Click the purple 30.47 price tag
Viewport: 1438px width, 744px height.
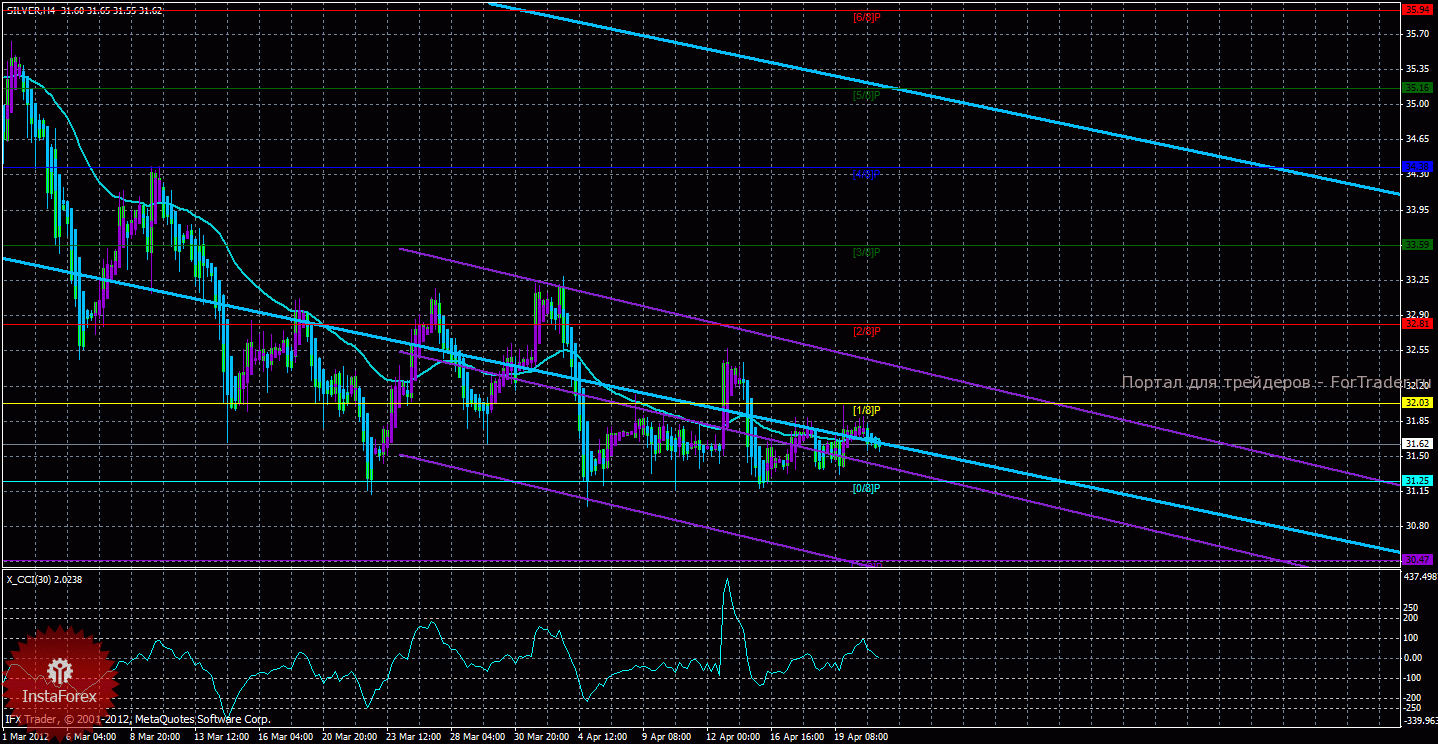[1417, 559]
